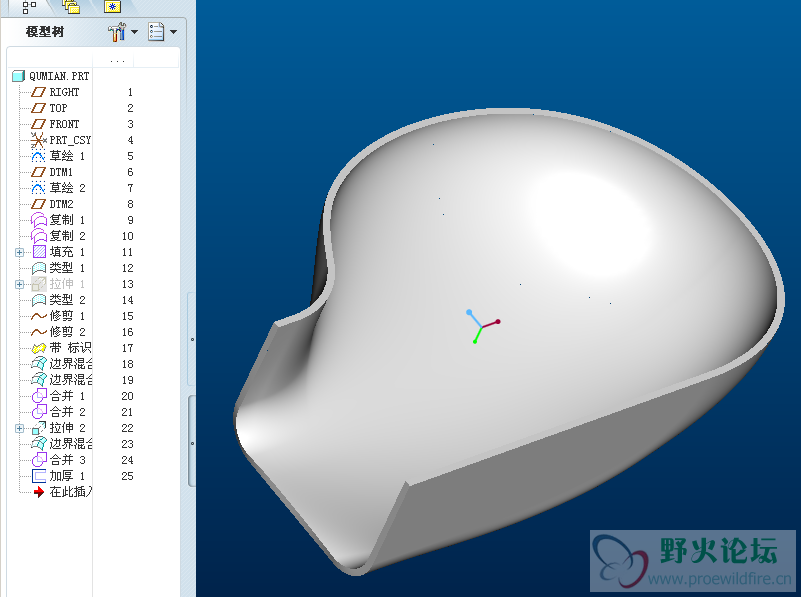Screen dimensions: 801x597
Task: Select the TOP datum plane icon
Action: coord(38,108)
